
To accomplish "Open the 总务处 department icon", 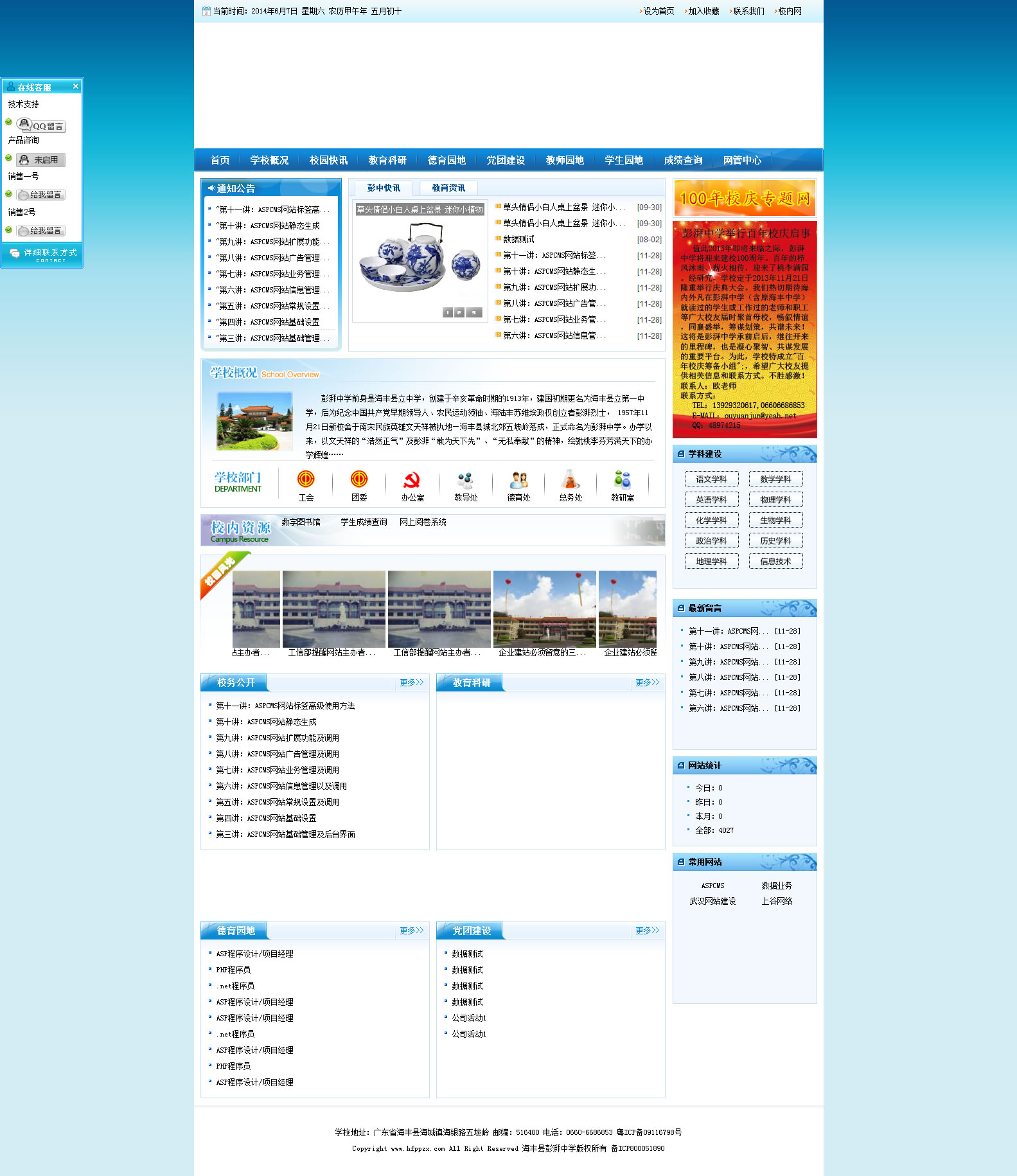I will (x=570, y=479).
